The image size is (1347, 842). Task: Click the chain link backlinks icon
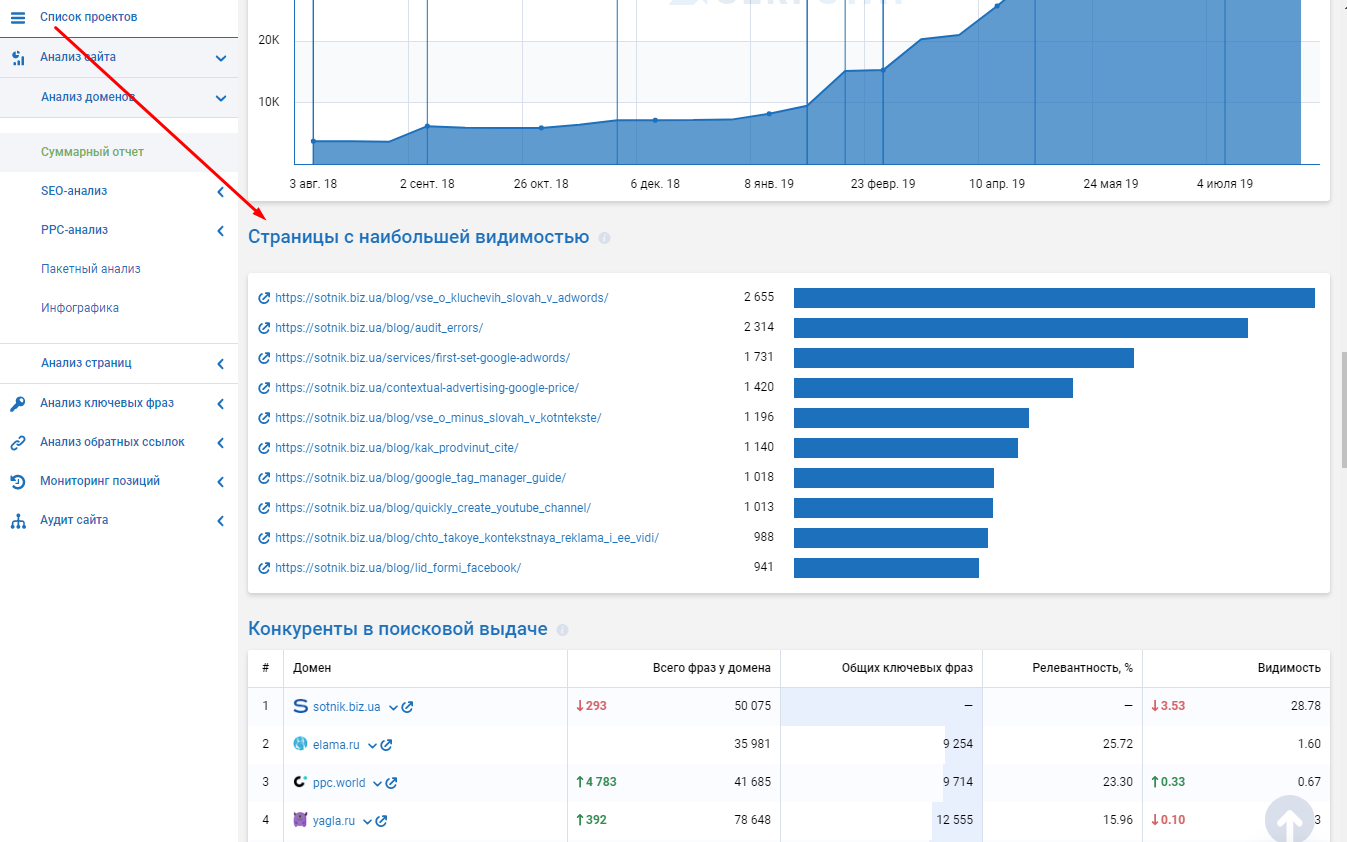[x=18, y=442]
